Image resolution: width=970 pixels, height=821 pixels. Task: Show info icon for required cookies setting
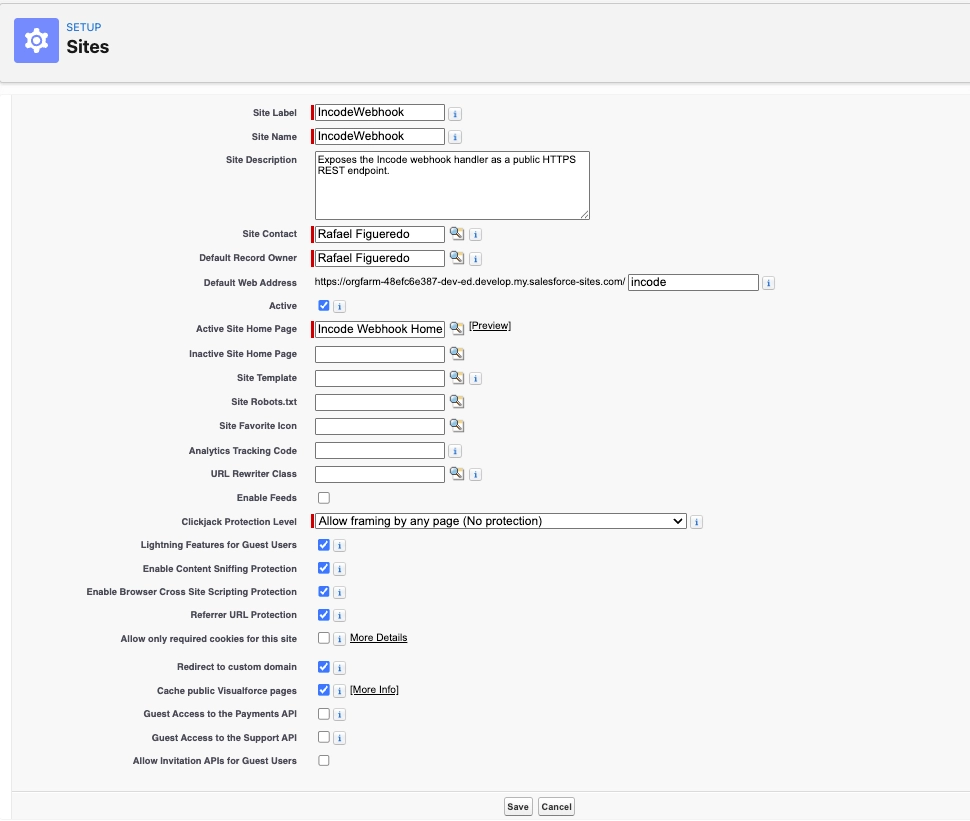point(339,639)
